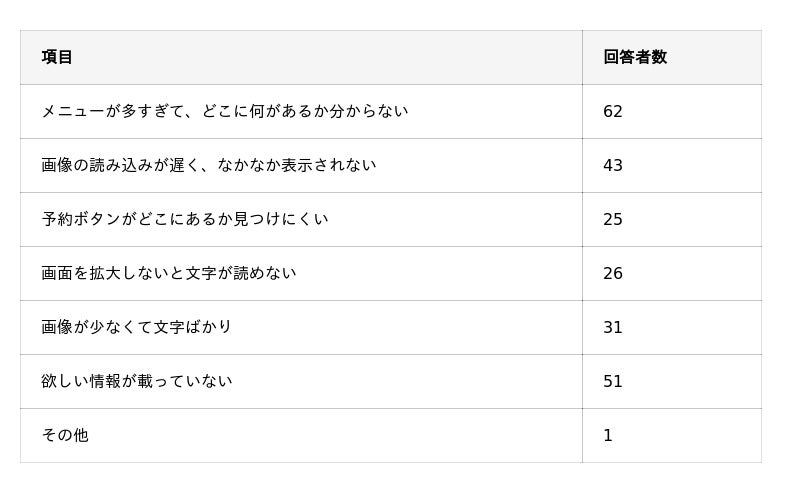This screenshot has width=800, height=493.
Task: Click the value 62 cell
Action: [x=613, y=111]
